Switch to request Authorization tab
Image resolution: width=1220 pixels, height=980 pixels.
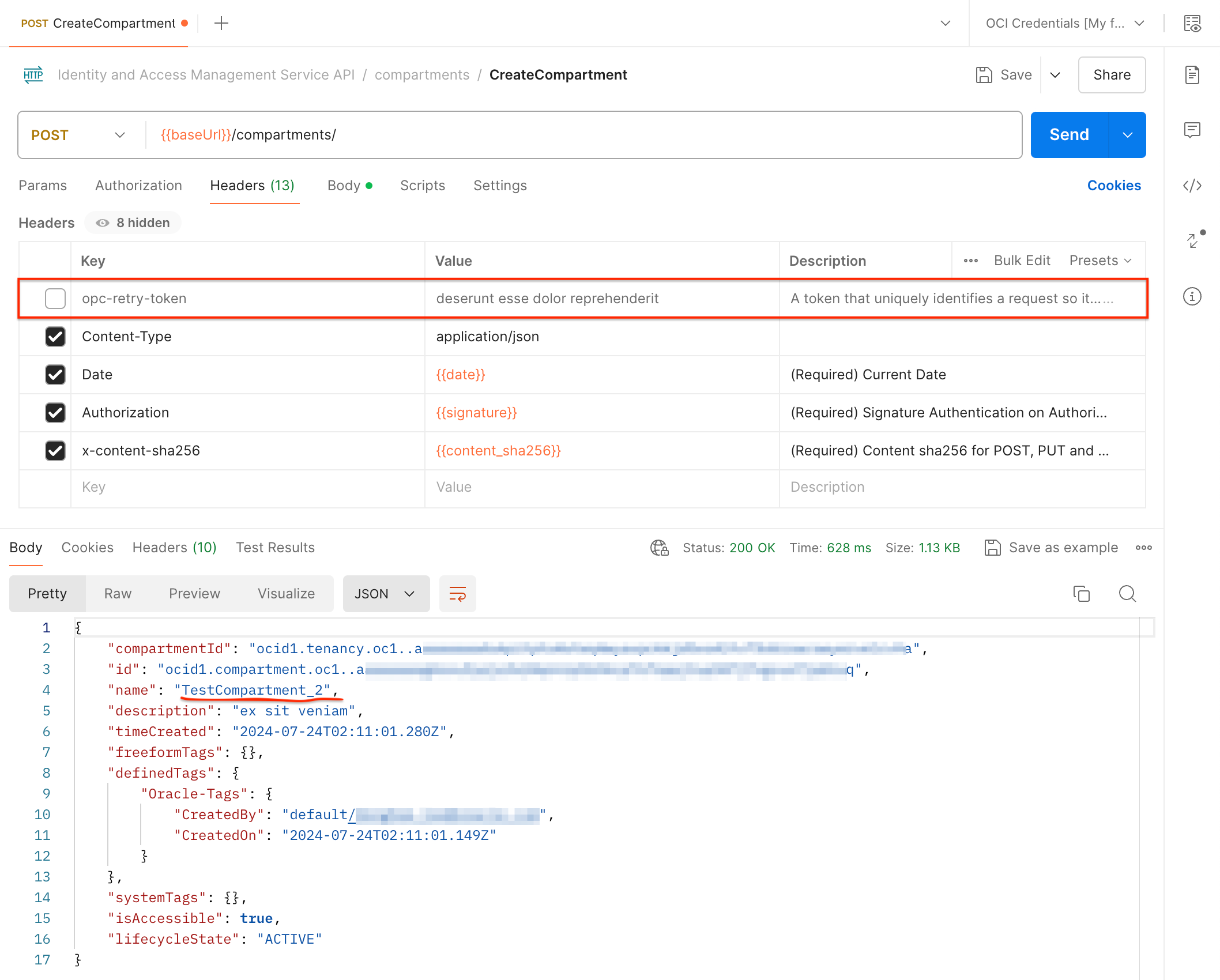[138, 186]
